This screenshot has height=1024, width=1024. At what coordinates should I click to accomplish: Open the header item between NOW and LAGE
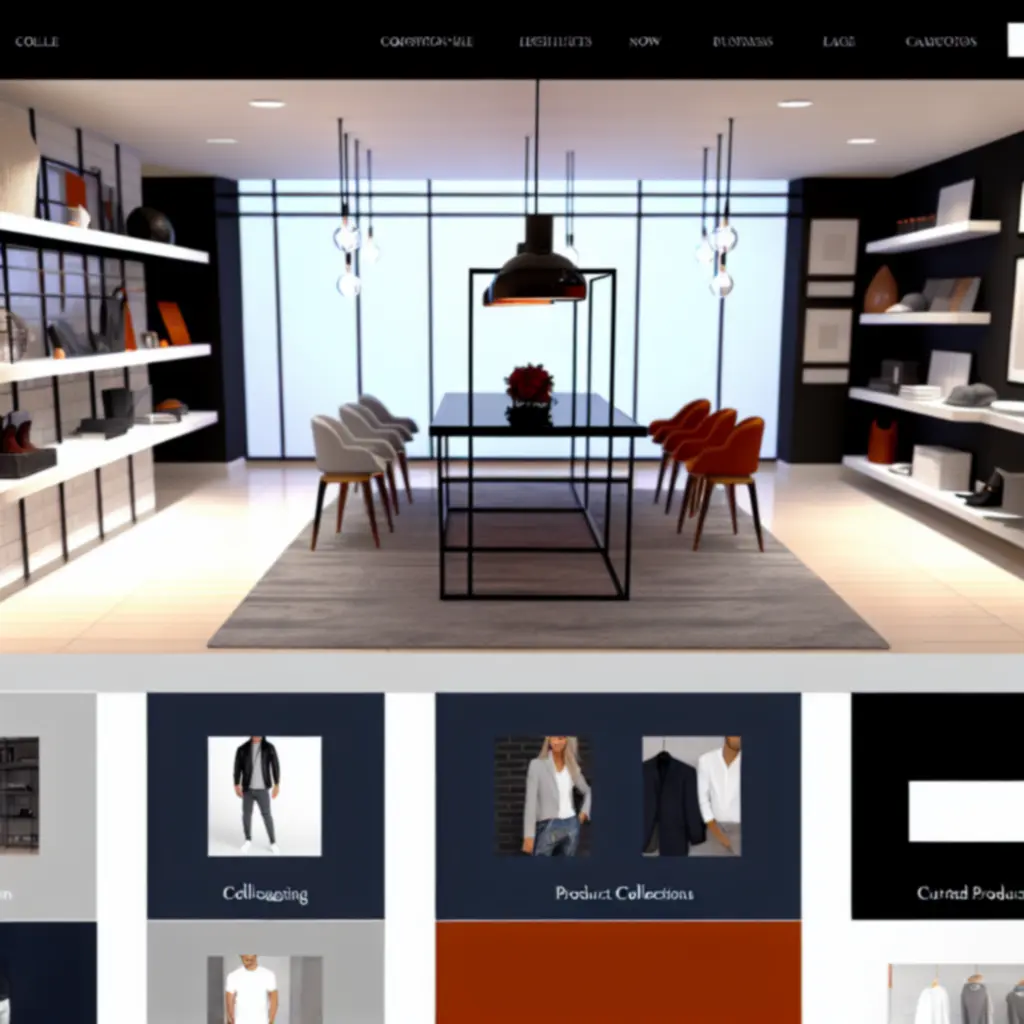pos(743,42)
